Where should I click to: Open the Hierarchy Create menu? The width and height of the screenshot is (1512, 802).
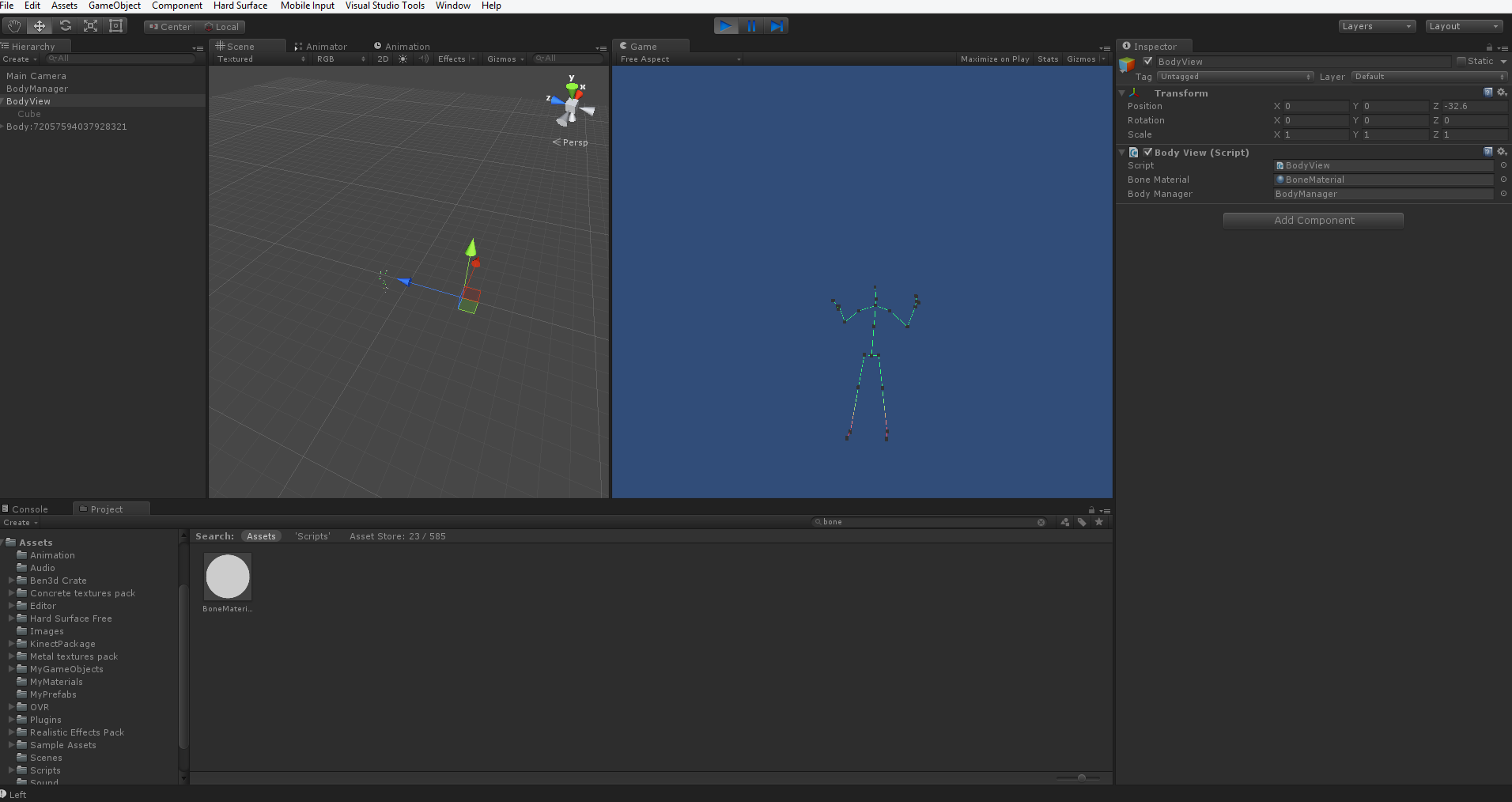tap(20, 59)
